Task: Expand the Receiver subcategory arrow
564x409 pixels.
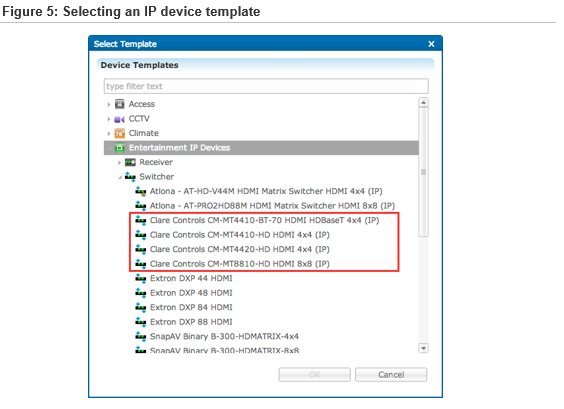Action: click(x=119, y=163)
